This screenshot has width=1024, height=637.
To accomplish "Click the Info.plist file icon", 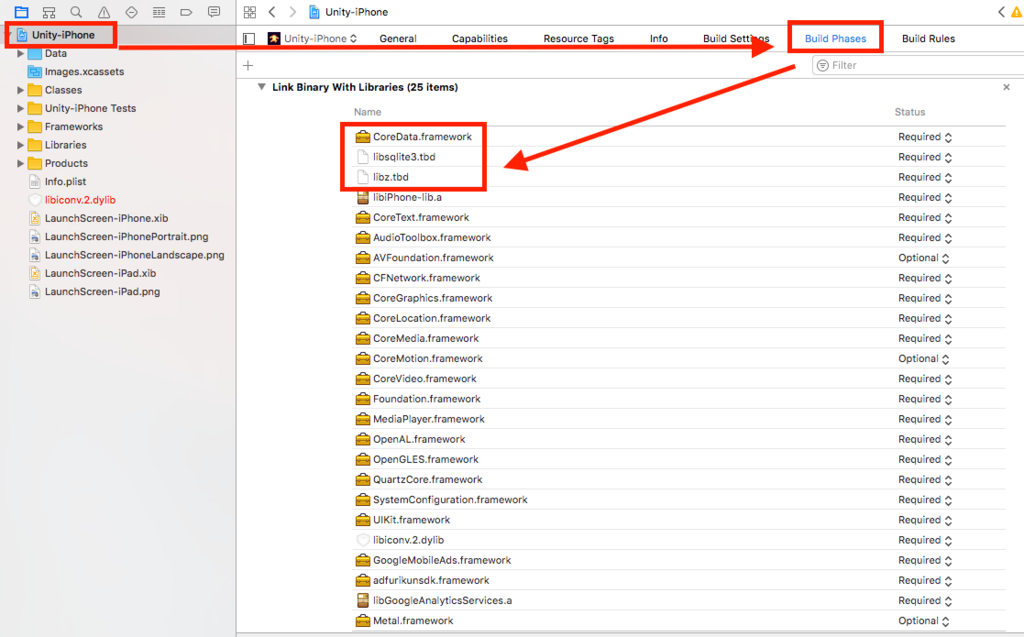I will pyautogui.click(x=35, y=182).
